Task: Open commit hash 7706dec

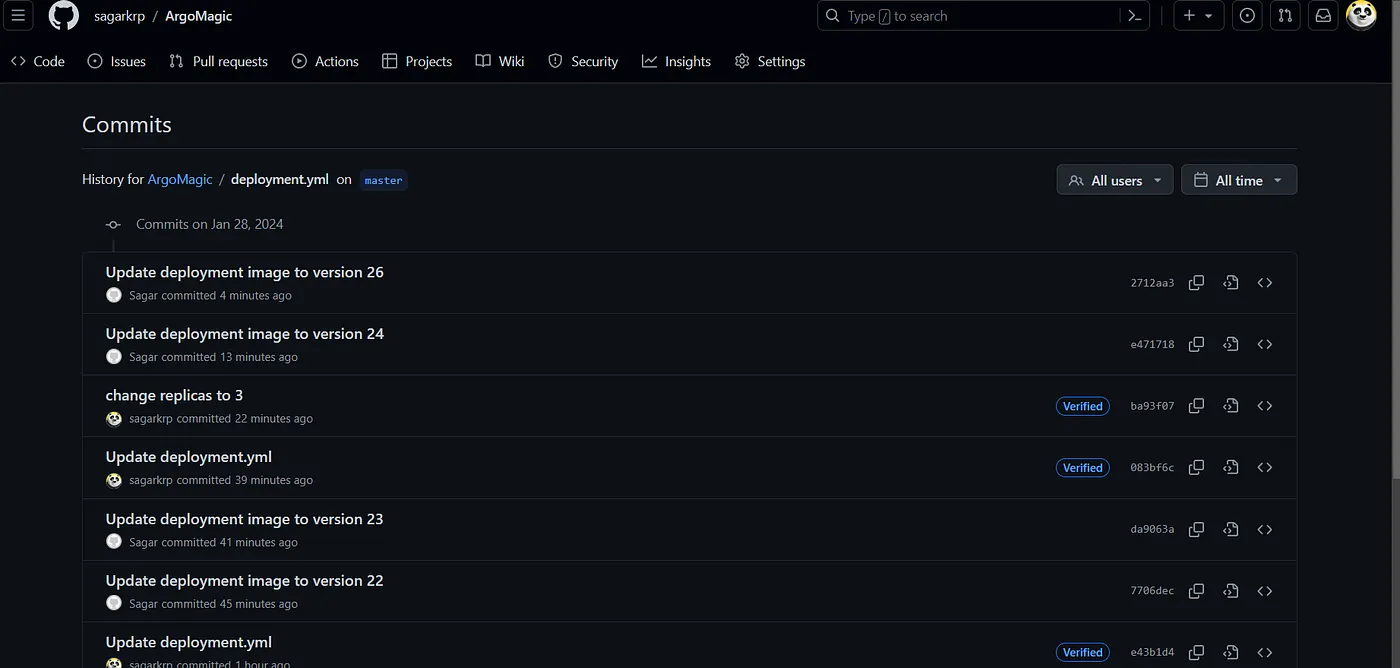Action: click(x=1152, y=591)
